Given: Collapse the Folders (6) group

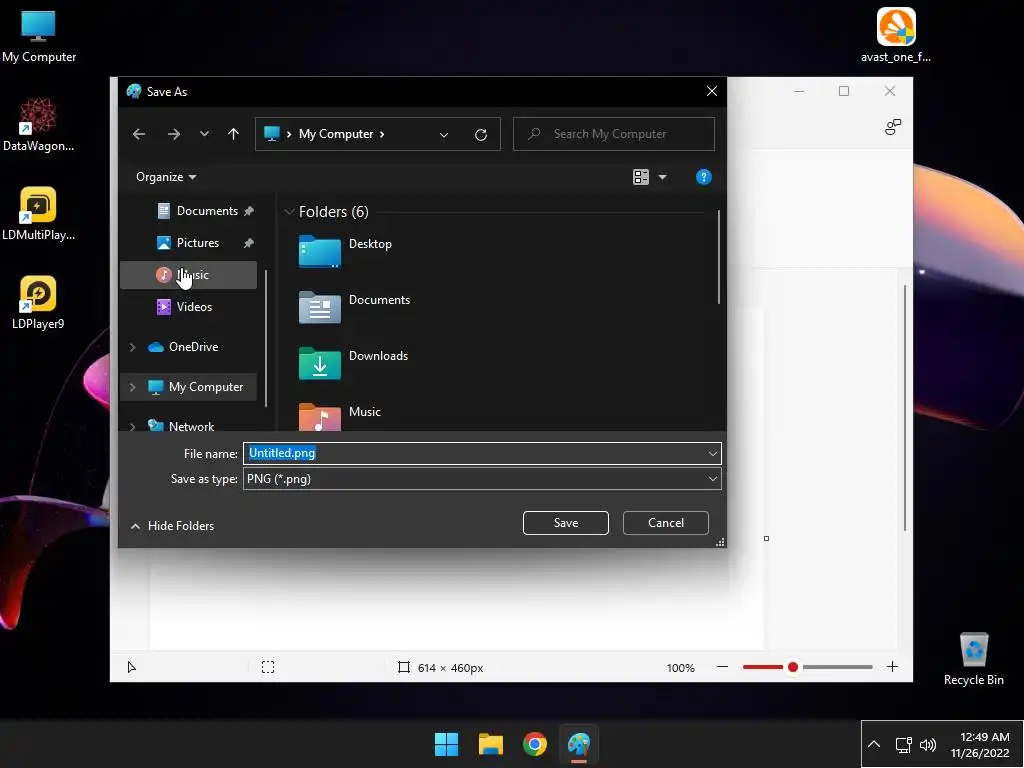Looking at the screenshot, I should 289,212.
